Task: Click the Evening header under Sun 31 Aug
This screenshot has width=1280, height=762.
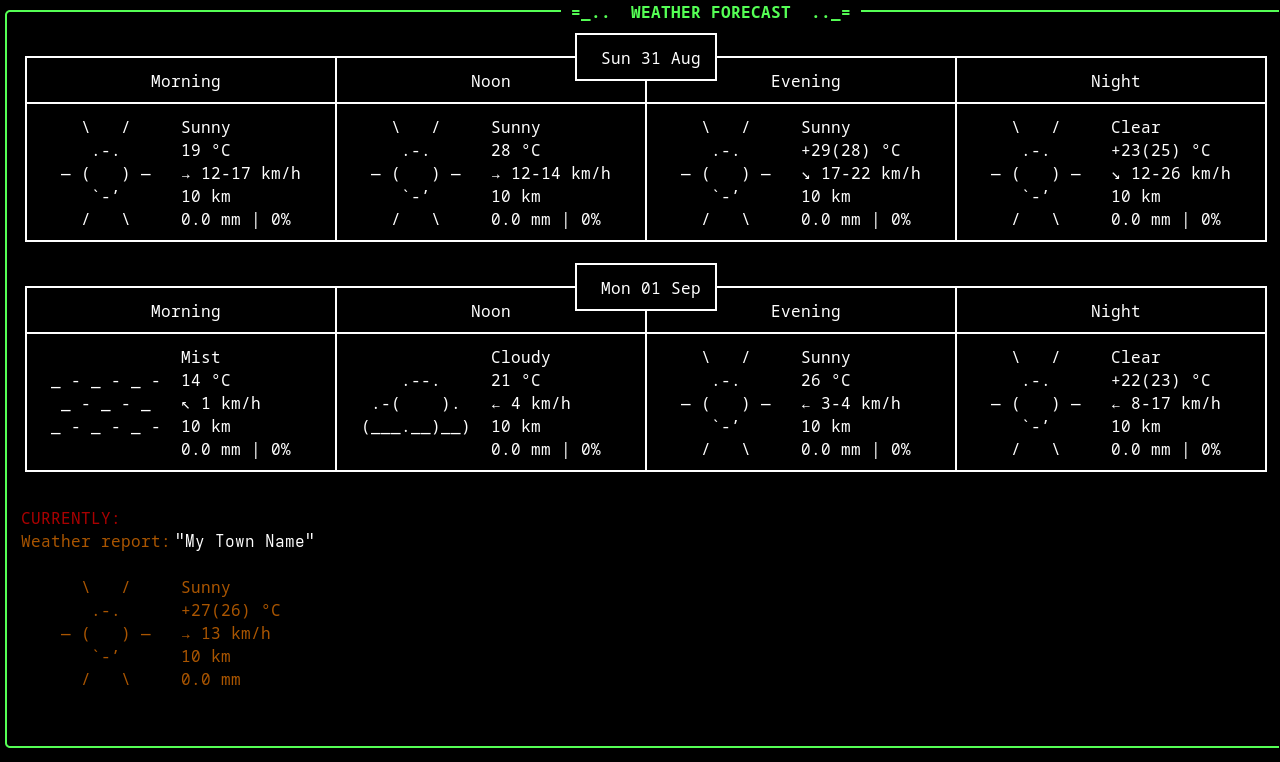Action: [806, 81]
